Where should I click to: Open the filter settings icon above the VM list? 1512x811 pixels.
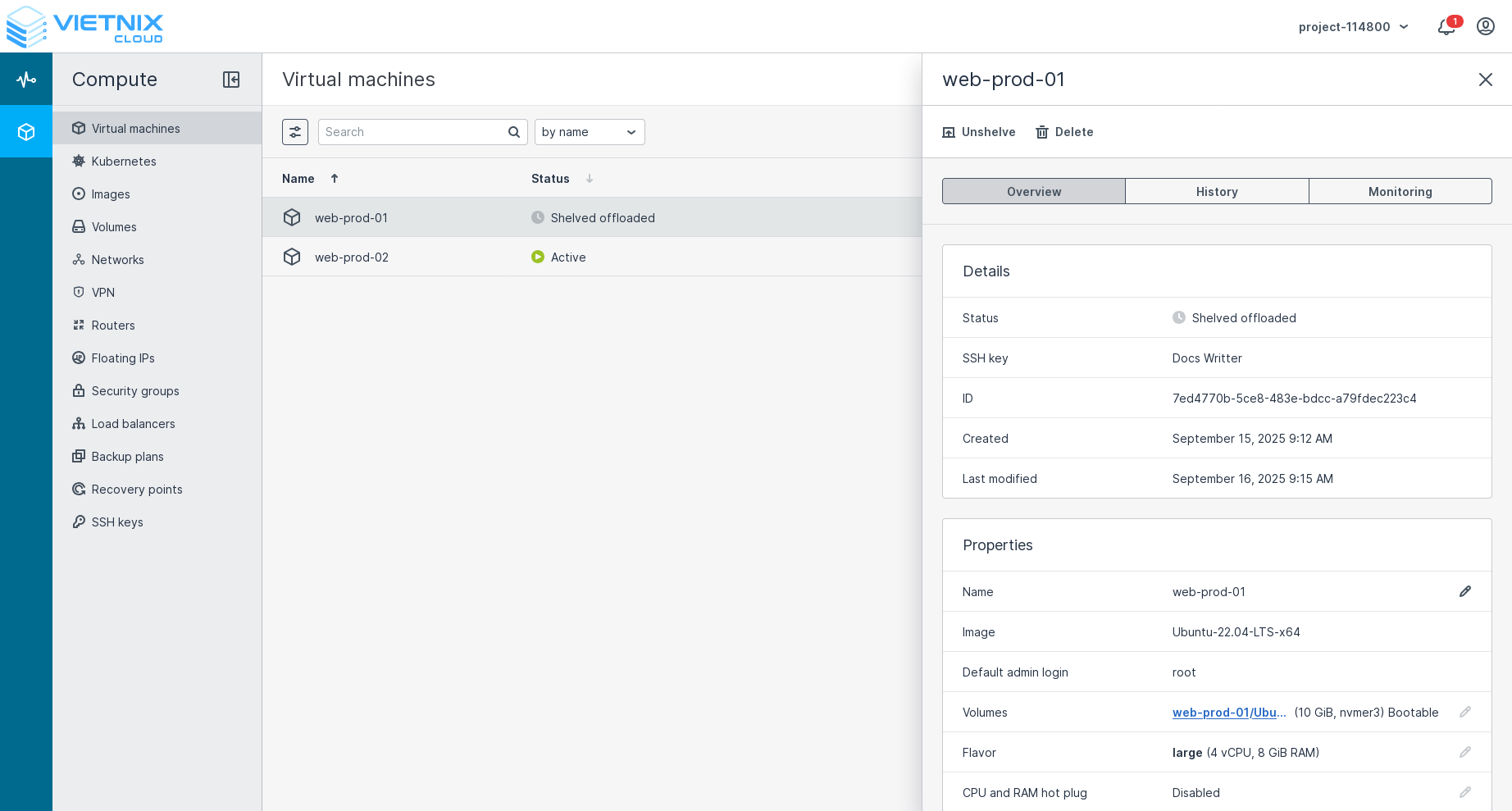tap(295, 131)
